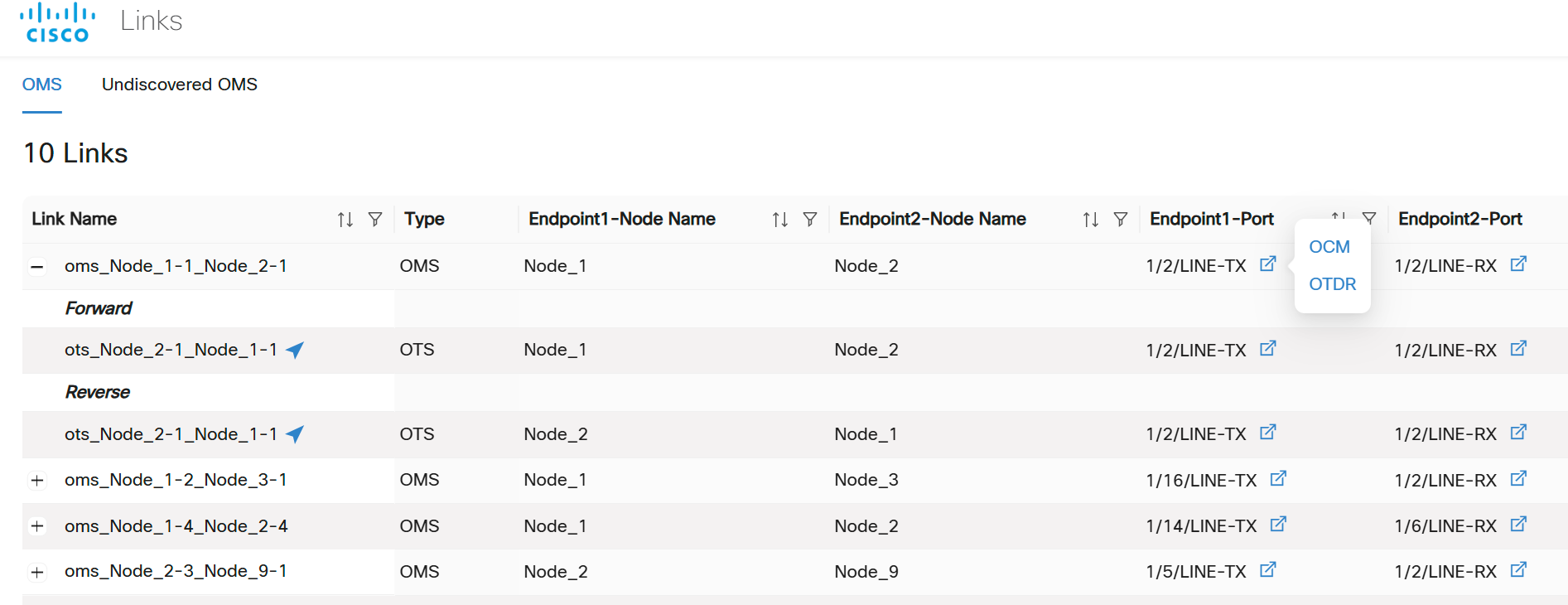Expand the oms_Node_1-2_Node_3-1 row
Image resolution: width=1568 pixels, height=605 pixels.
37,481
